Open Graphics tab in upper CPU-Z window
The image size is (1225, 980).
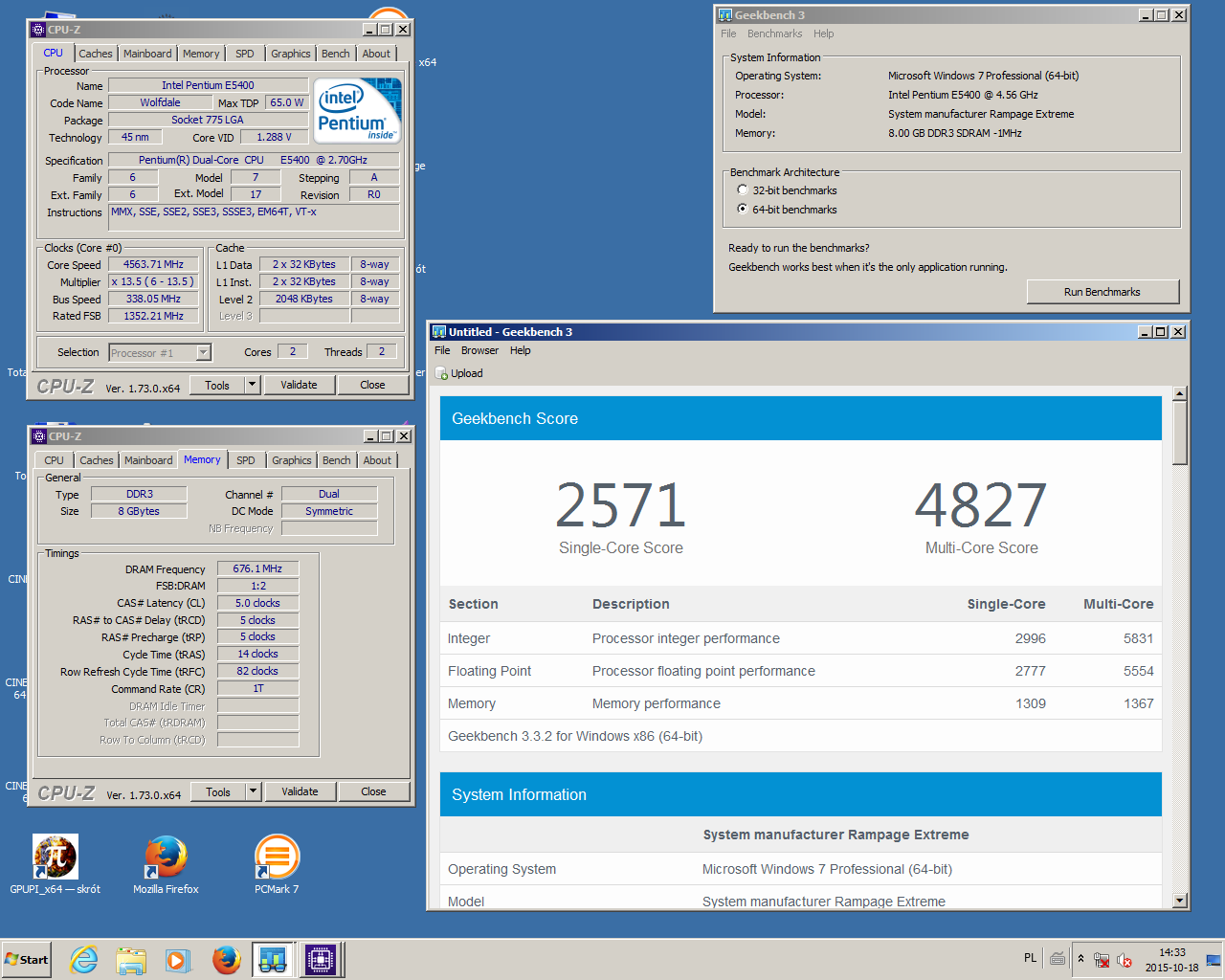click(x=291, y=54)
